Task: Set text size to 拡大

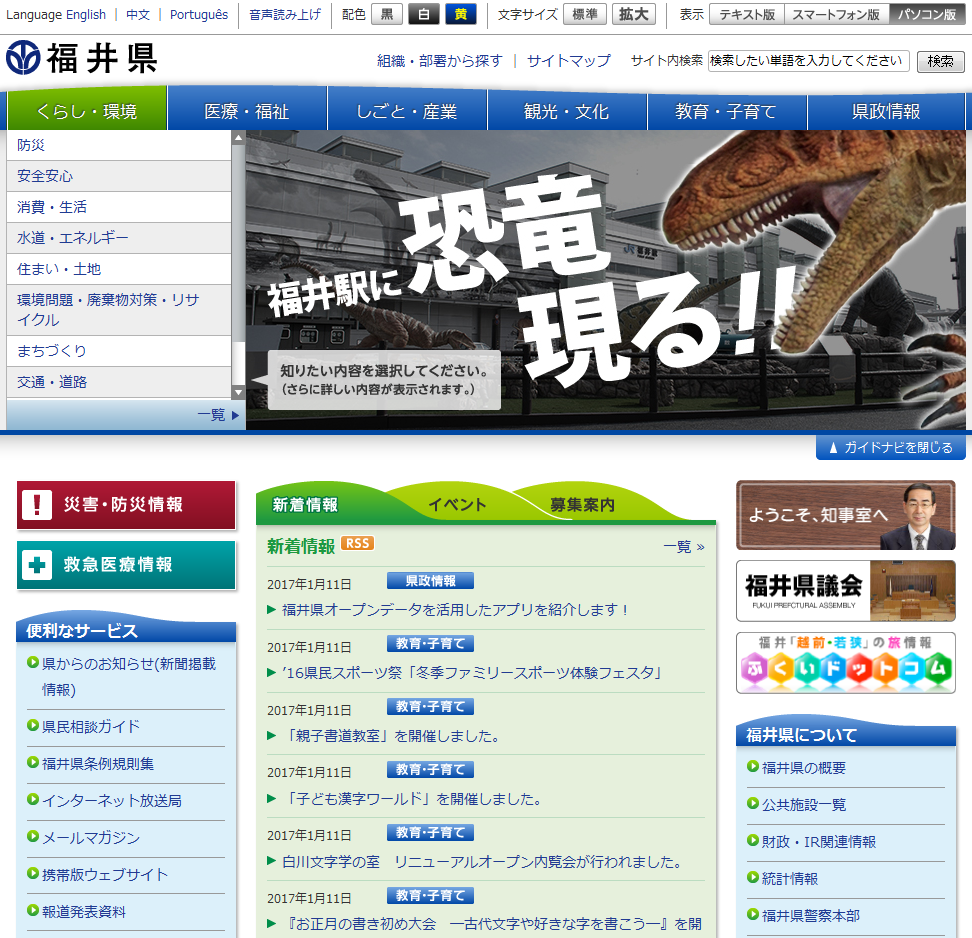Action: [x=634, y=14]
